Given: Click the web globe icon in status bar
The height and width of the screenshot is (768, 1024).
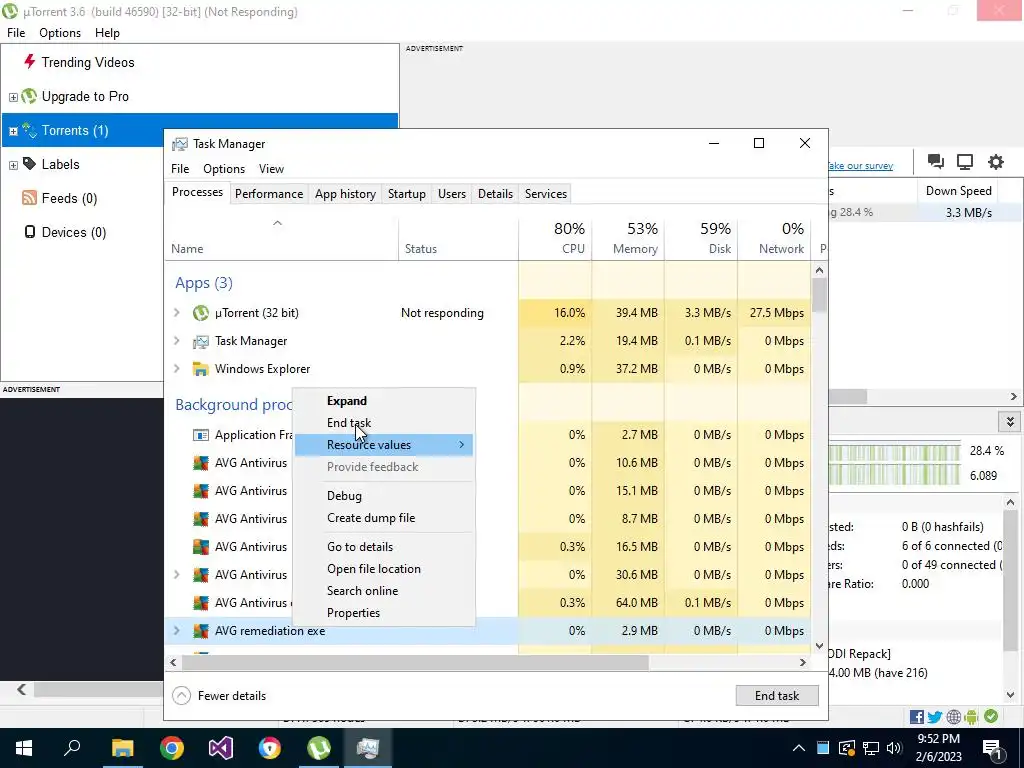Looking at the screenshot, I should coord(953,717).
